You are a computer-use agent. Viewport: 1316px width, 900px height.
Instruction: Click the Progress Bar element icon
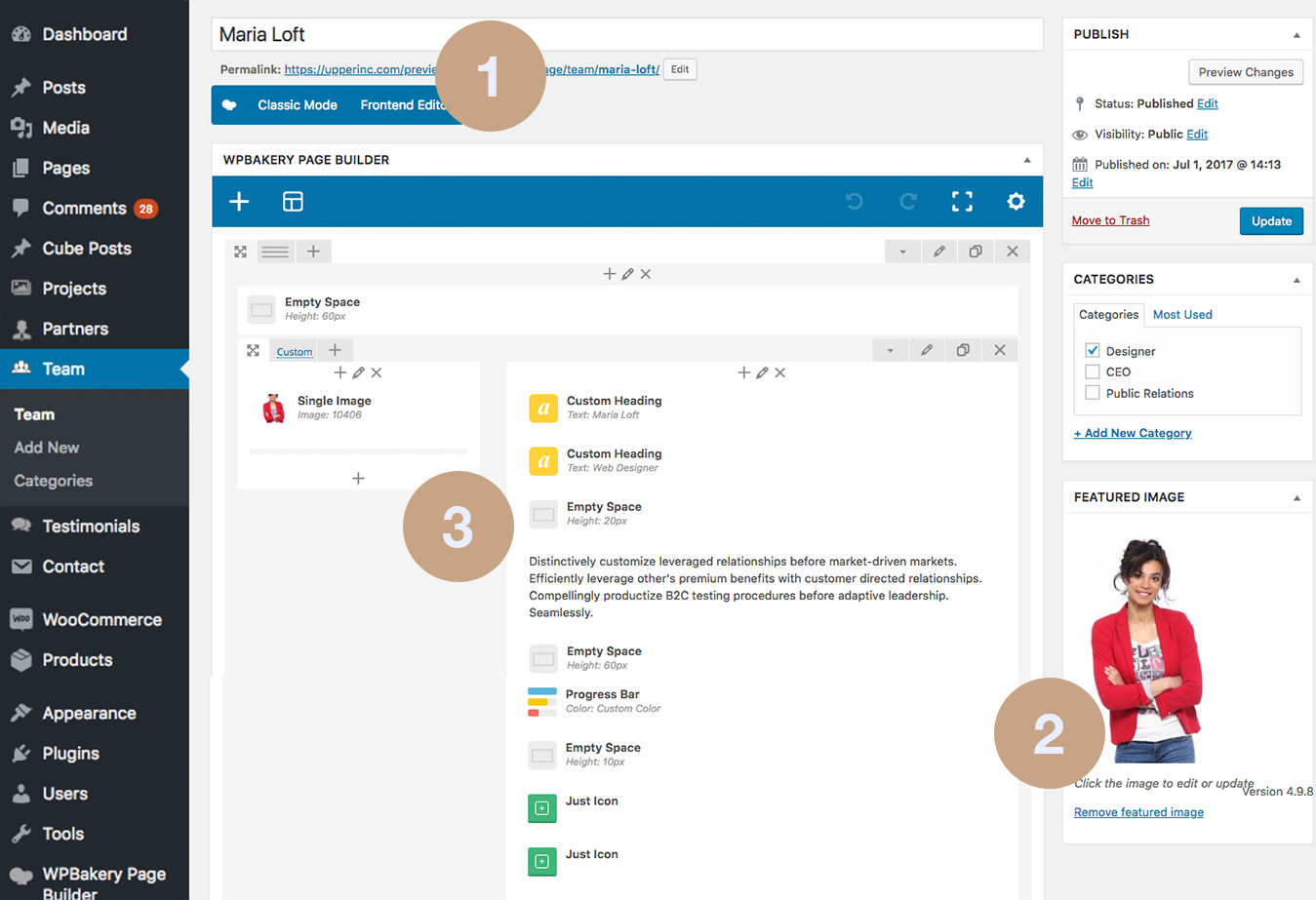(542, 702)
